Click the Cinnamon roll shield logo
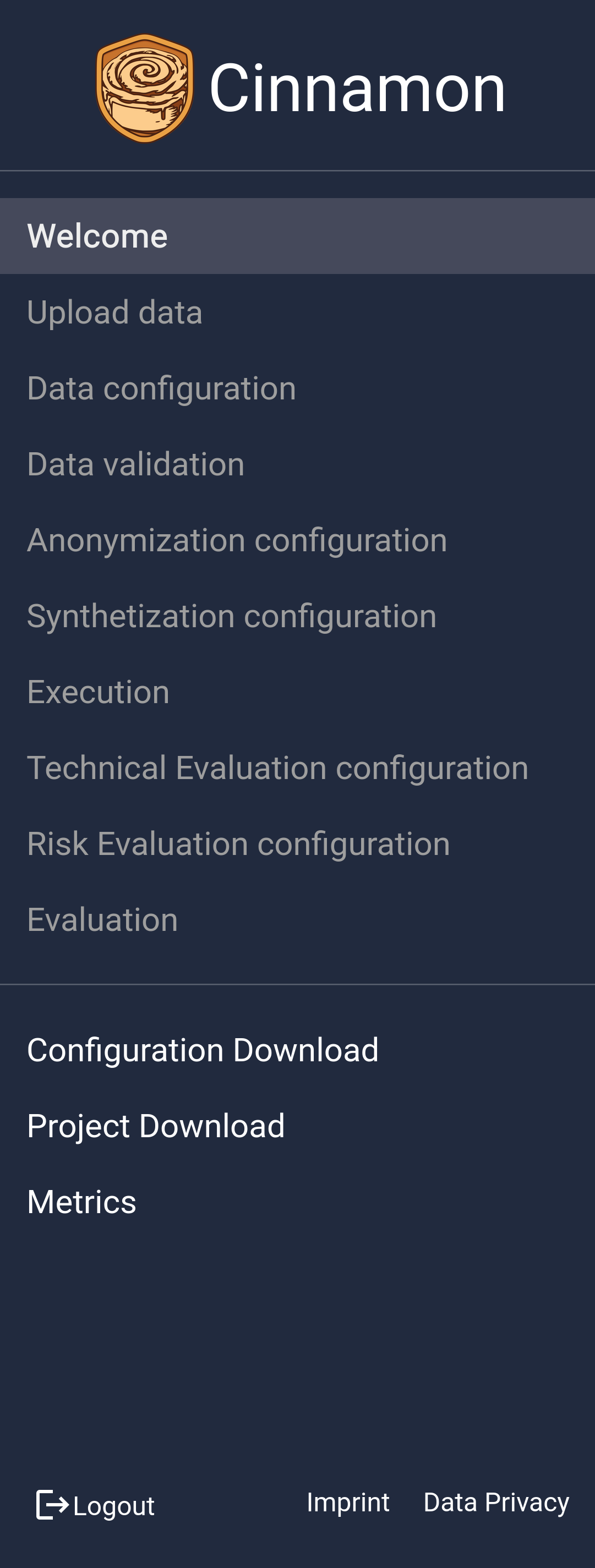 coord(145,88)
